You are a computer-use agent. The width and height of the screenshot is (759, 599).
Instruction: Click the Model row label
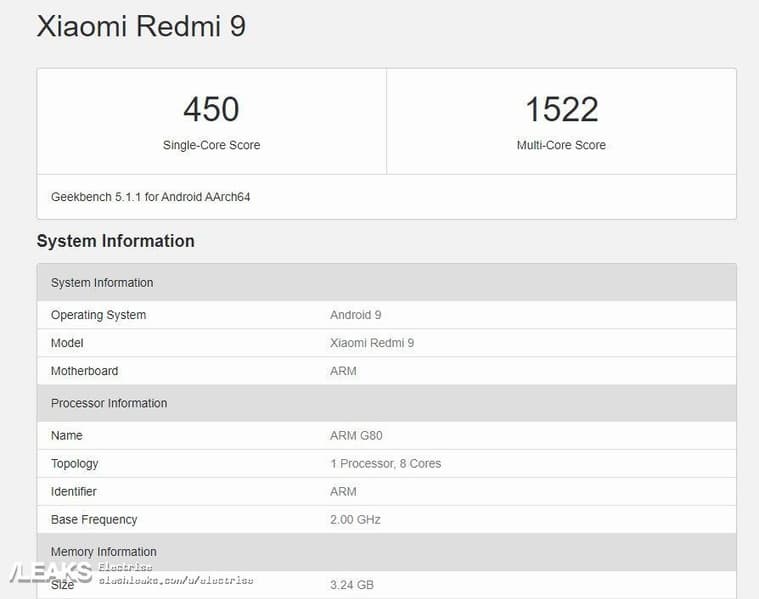point(67,343)
